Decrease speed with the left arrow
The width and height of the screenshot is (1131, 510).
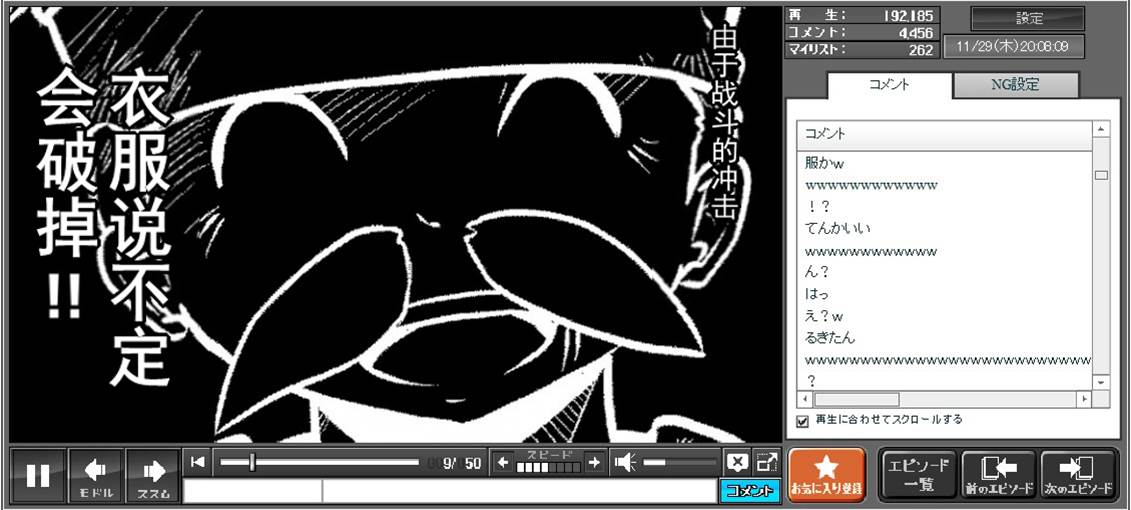pos(503,462)
